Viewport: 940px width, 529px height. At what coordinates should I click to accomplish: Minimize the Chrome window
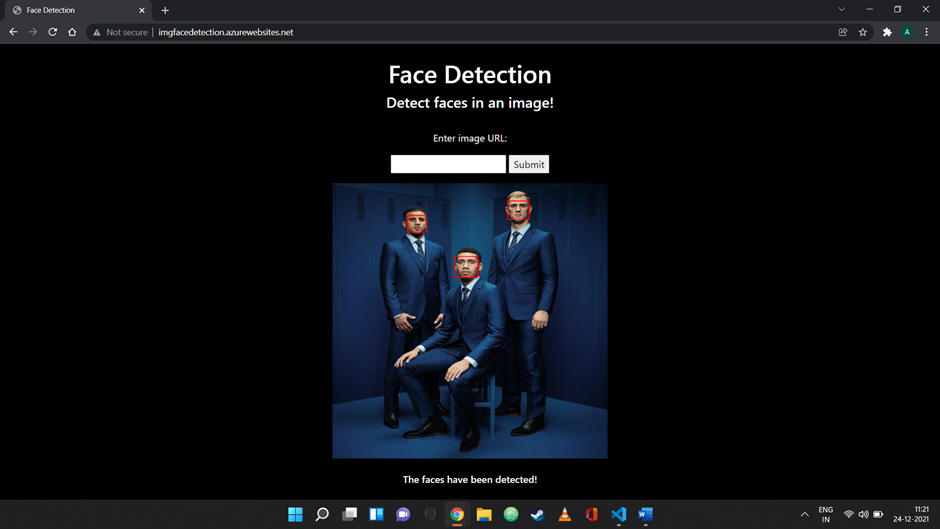click(x=869, y=10)
